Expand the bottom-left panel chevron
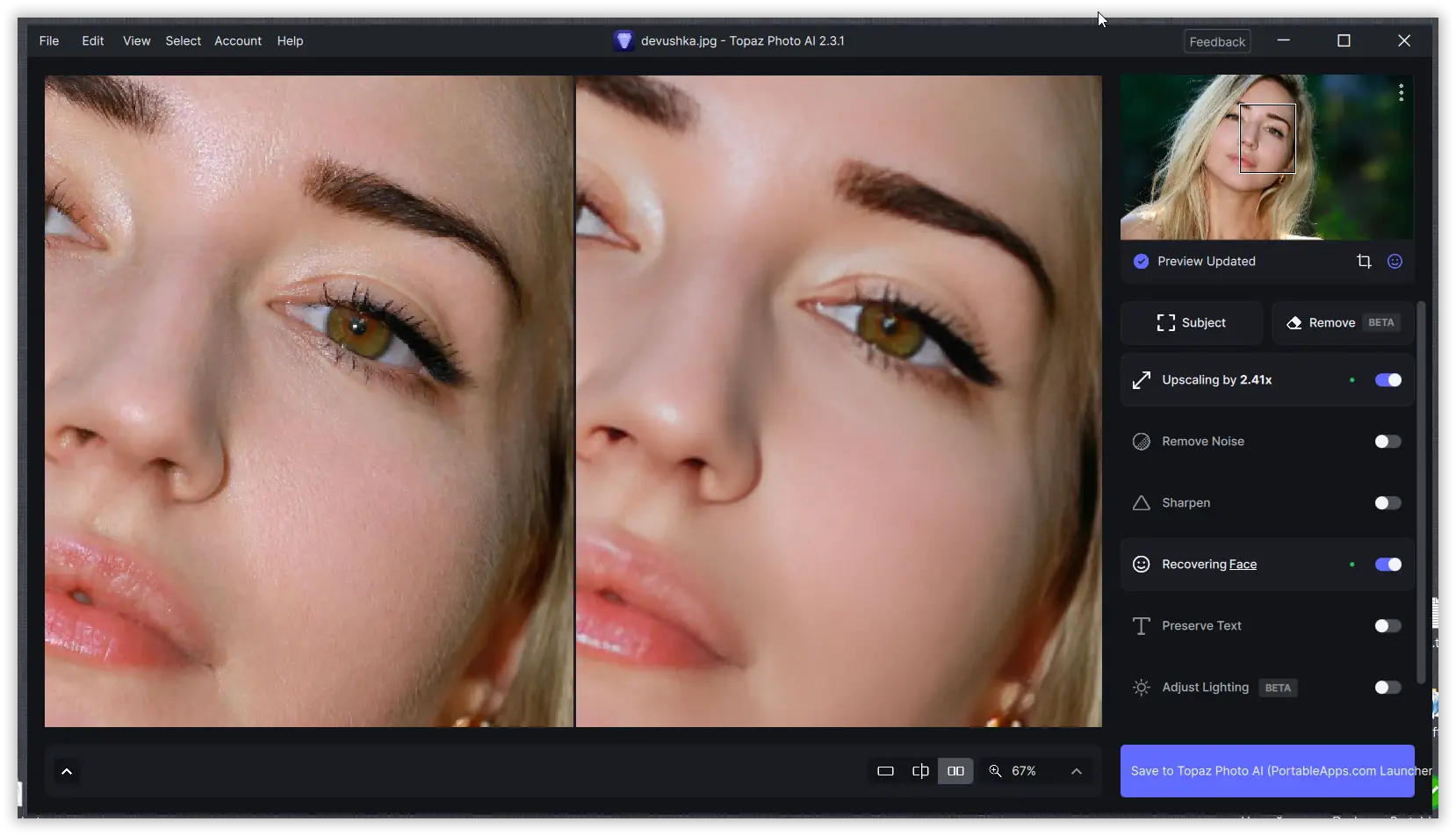Viewport: 1456px width, 836px height. click(x=67, y=771)
